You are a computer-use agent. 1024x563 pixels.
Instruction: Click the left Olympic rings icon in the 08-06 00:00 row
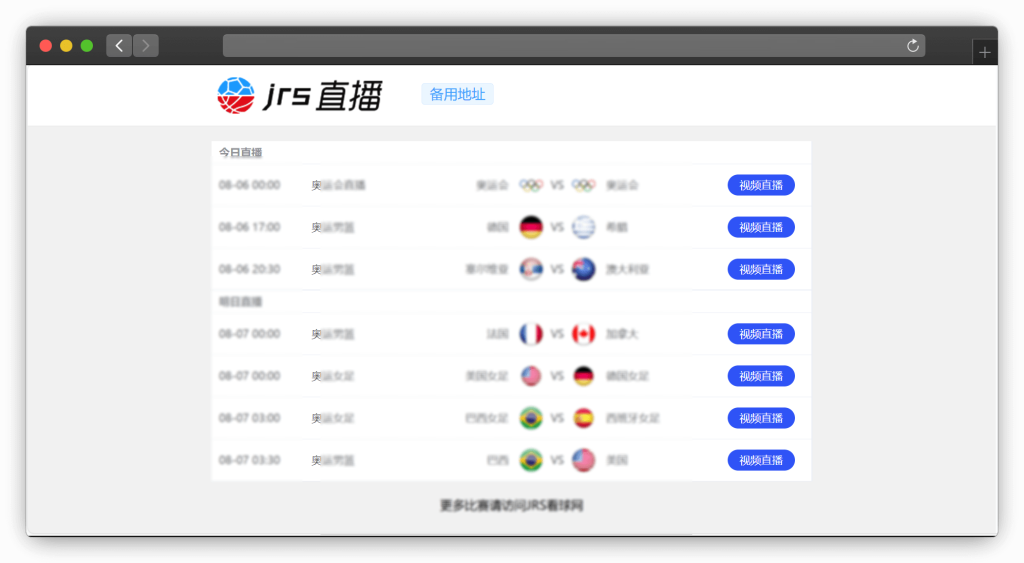tap(531, 185)
